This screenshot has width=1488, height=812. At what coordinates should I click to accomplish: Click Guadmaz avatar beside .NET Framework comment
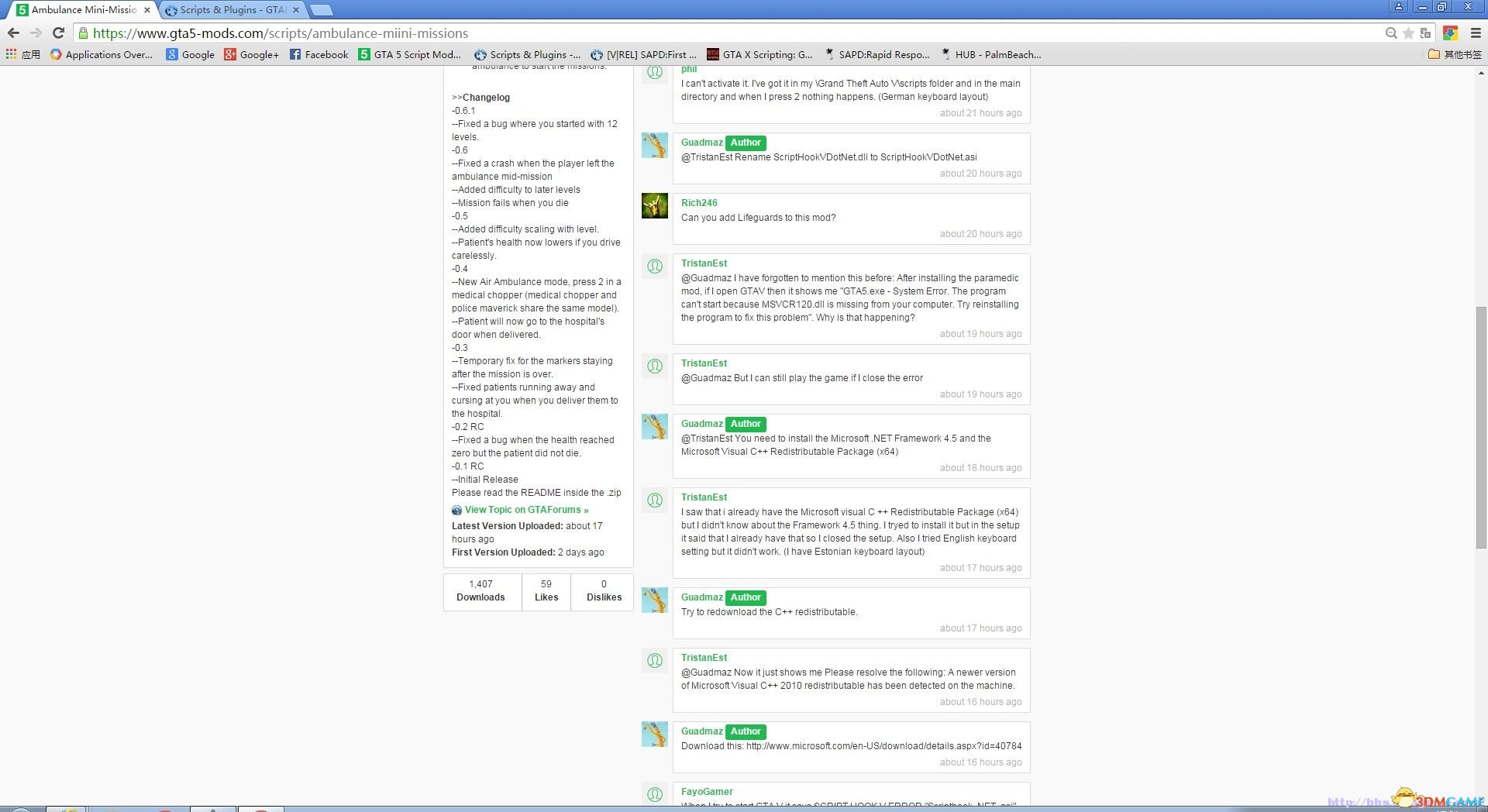click(x=655, y=426)
